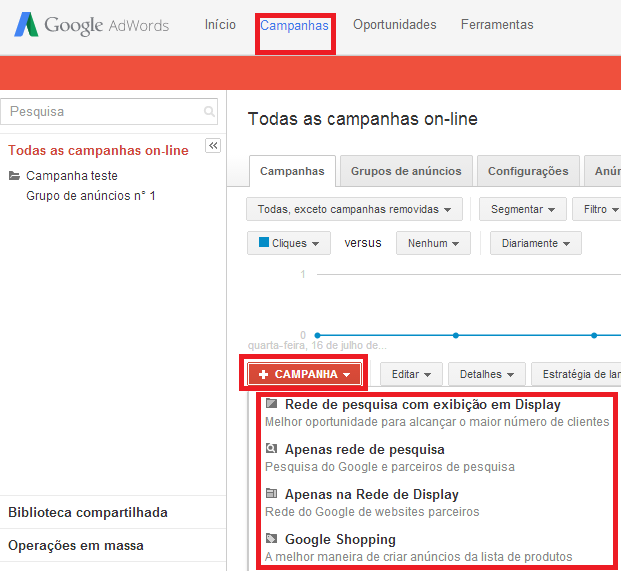621x571 pixels.
Task: Open the Cliques metric dropdown
Action: coord(289,243)
